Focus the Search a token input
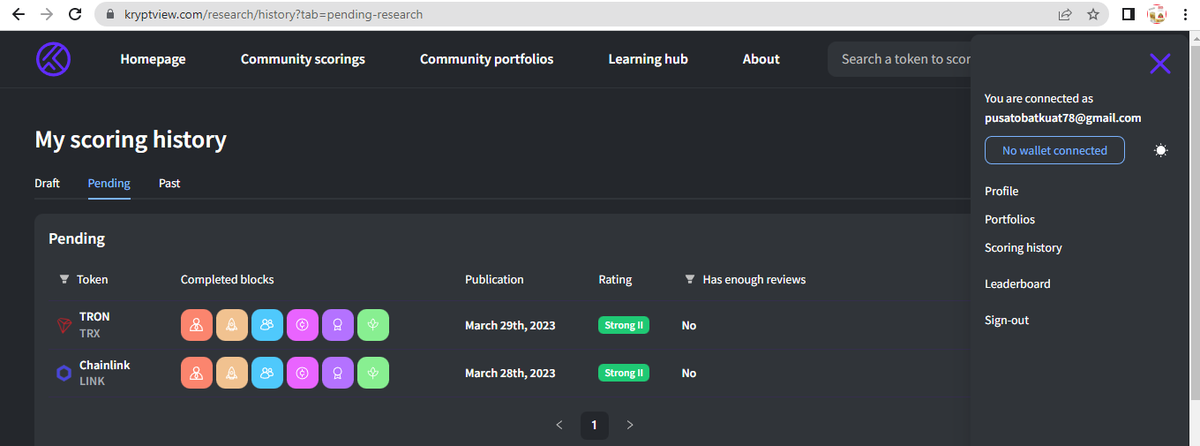1200x446 pixels. pyautogui.click(x=900, y=59)
